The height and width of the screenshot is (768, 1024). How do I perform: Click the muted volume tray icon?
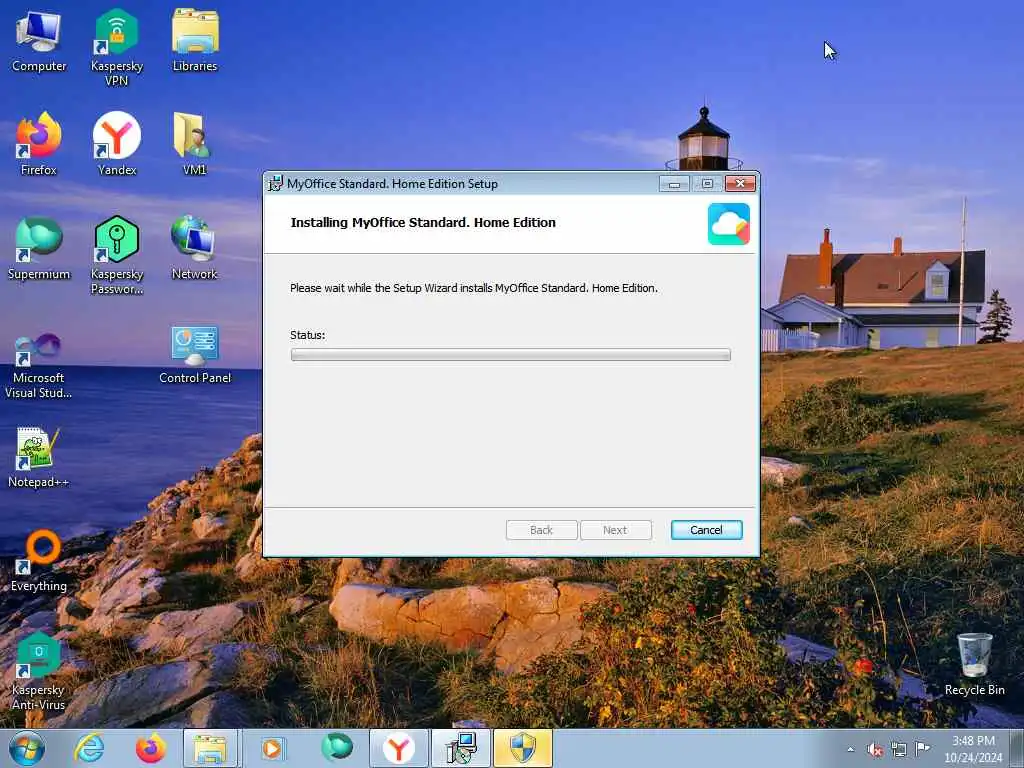tap(874, 750)
